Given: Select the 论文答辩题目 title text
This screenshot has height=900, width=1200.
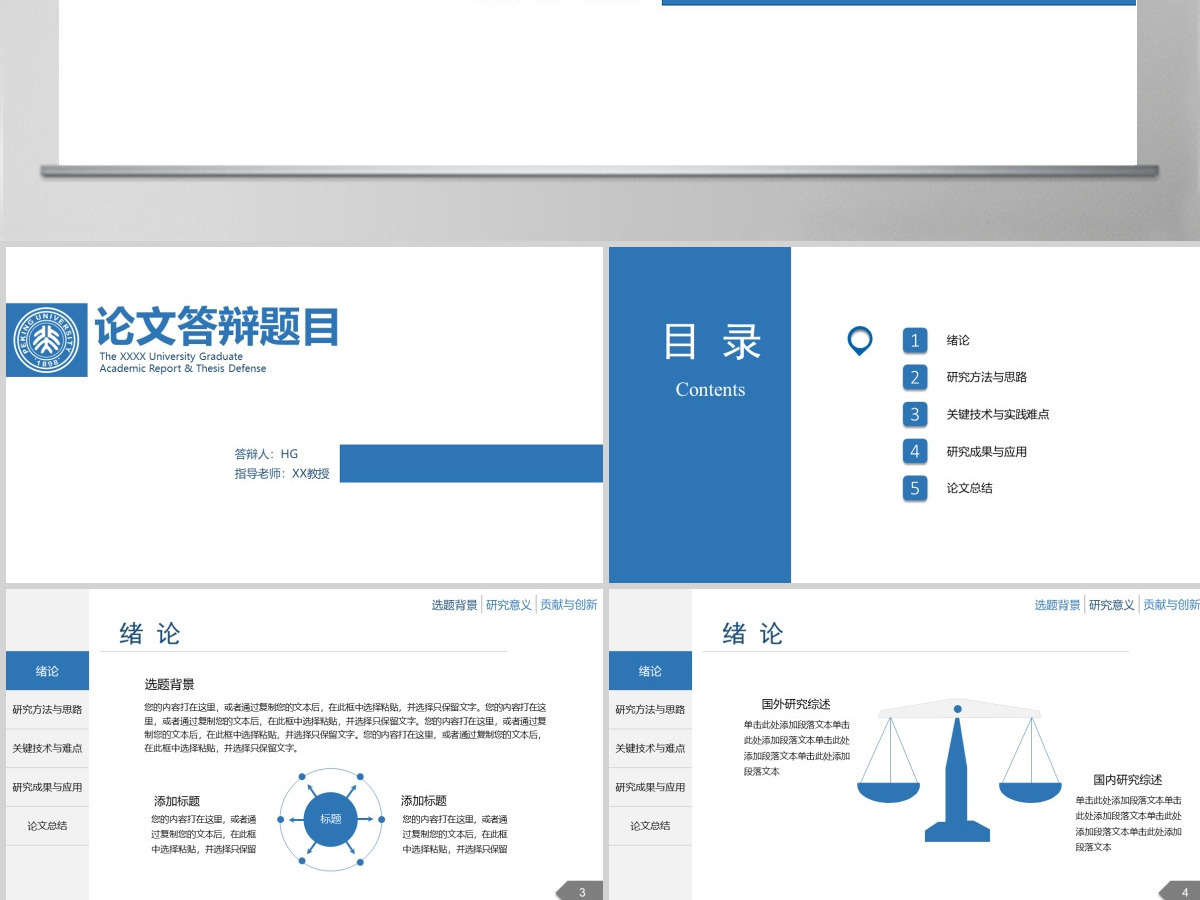Looking at the screenshot, I should click(217, 327).
